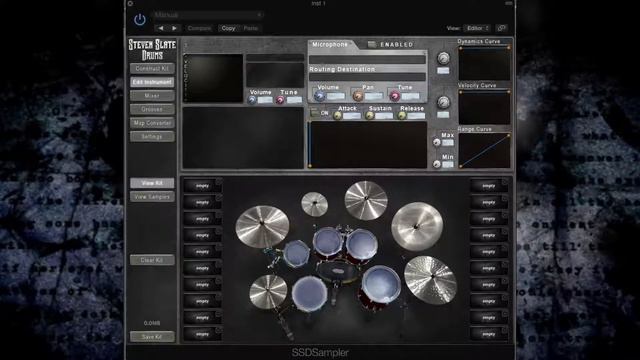The height and width of the screenshot is (360, 640).
Task: Toggle the plugin power bypass icon
Action: (140, 20)
